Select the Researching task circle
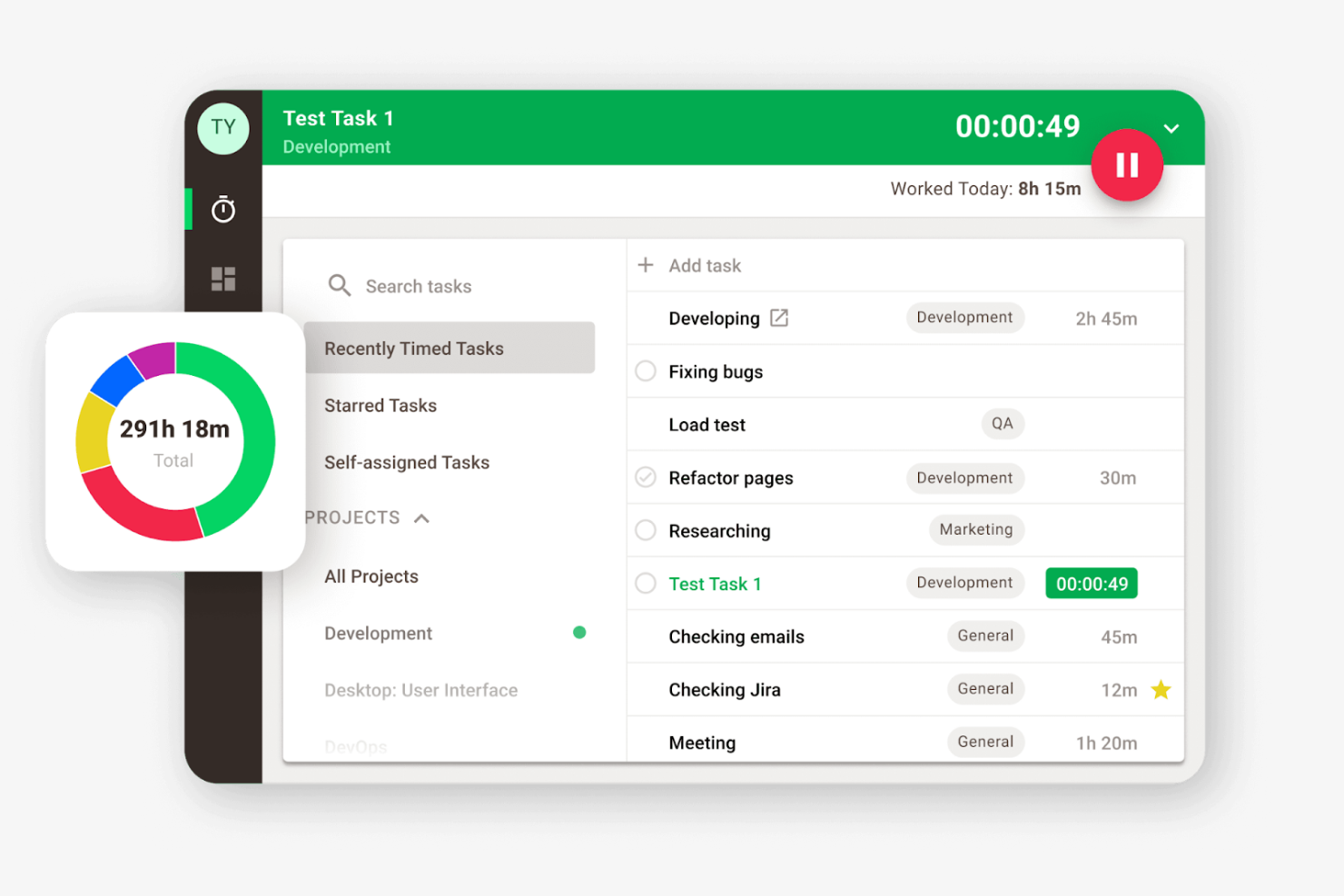The height and width of the screenshot is (896, 1344). click(x=645, y=530)
